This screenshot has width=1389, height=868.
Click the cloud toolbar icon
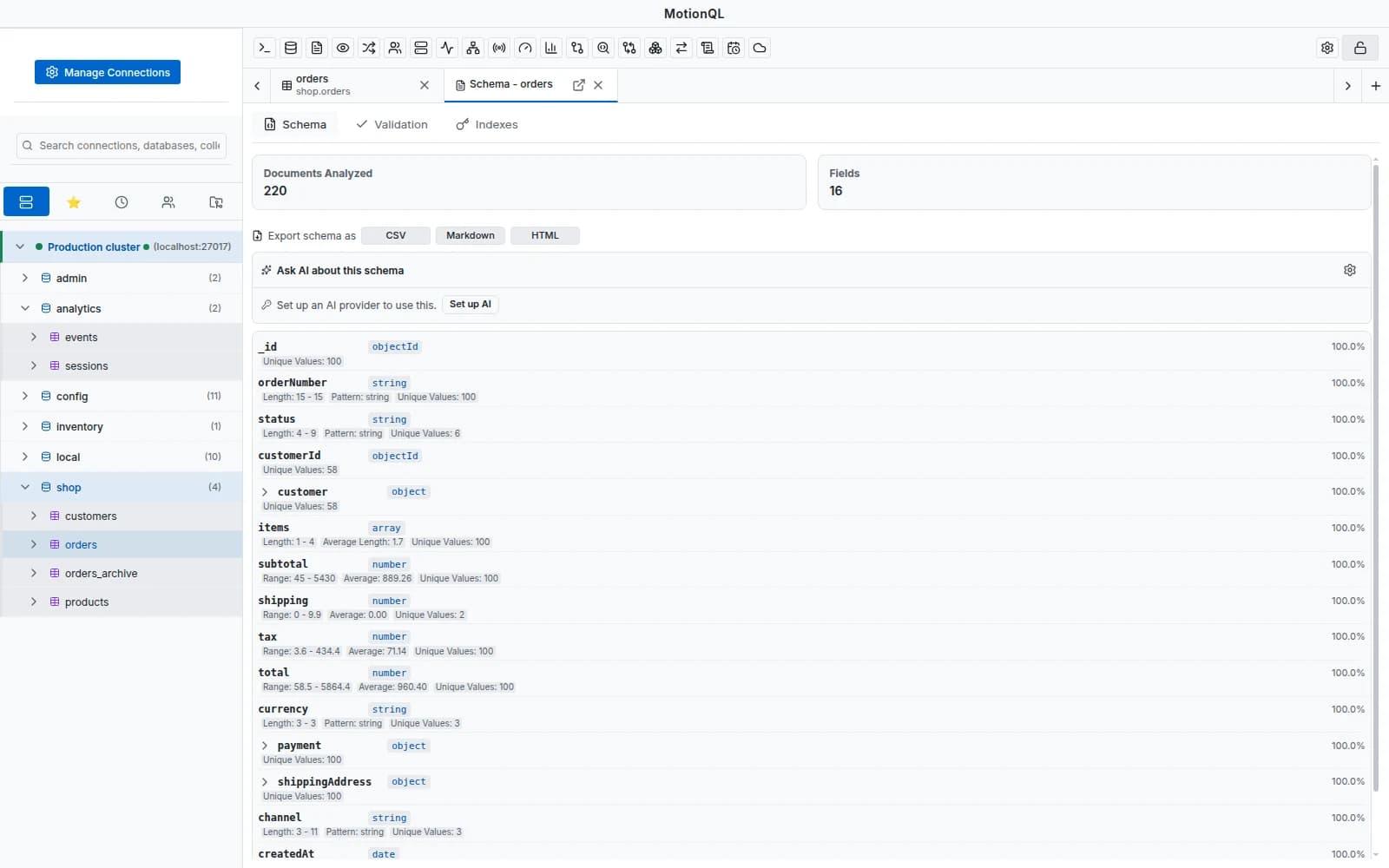pos(760,48)
